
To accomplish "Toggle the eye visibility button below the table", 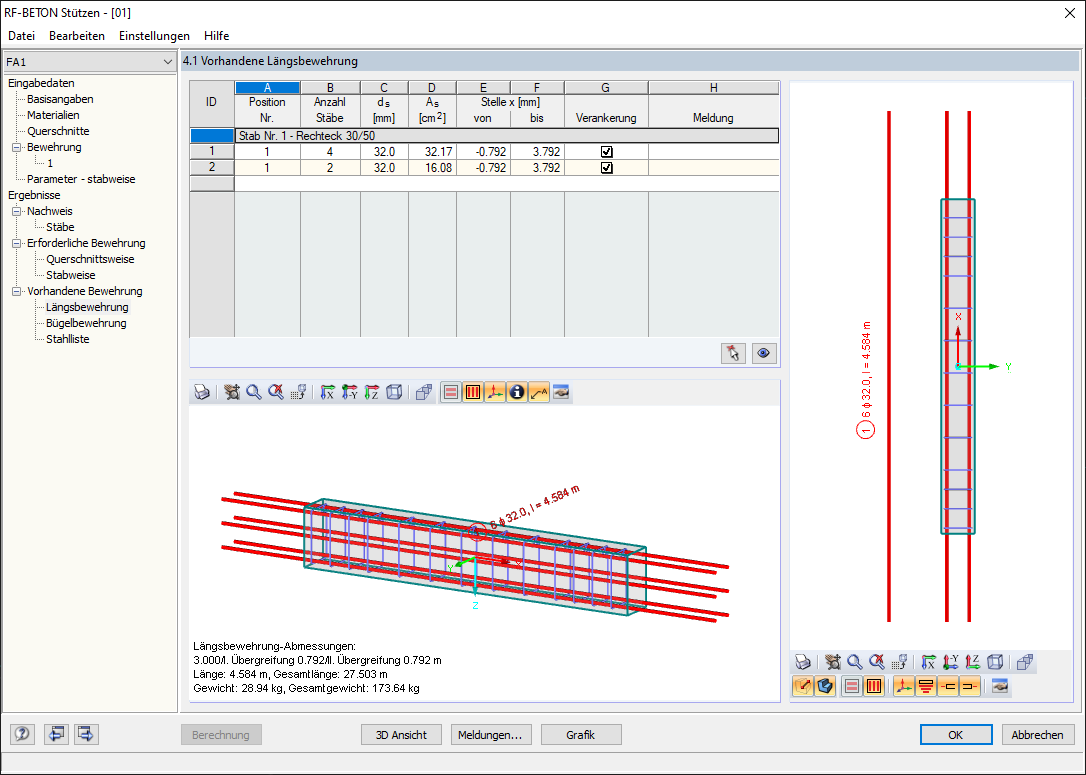I will coord(764,353).
